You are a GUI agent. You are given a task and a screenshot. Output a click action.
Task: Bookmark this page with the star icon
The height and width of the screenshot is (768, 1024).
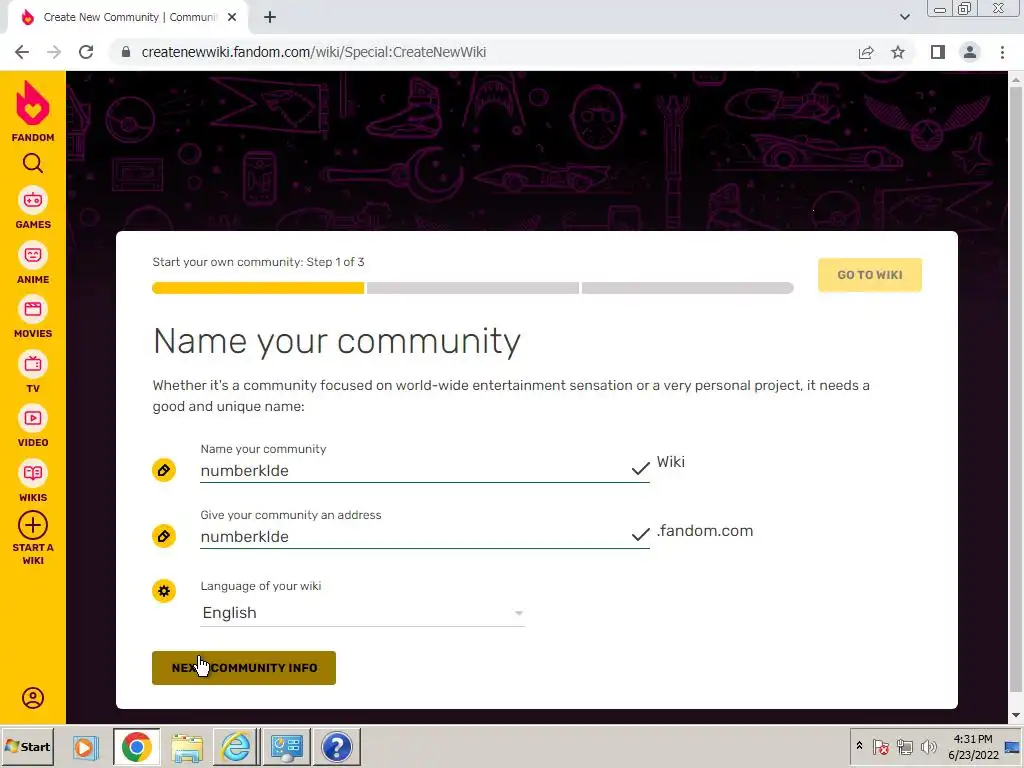(x=898, y=52)
